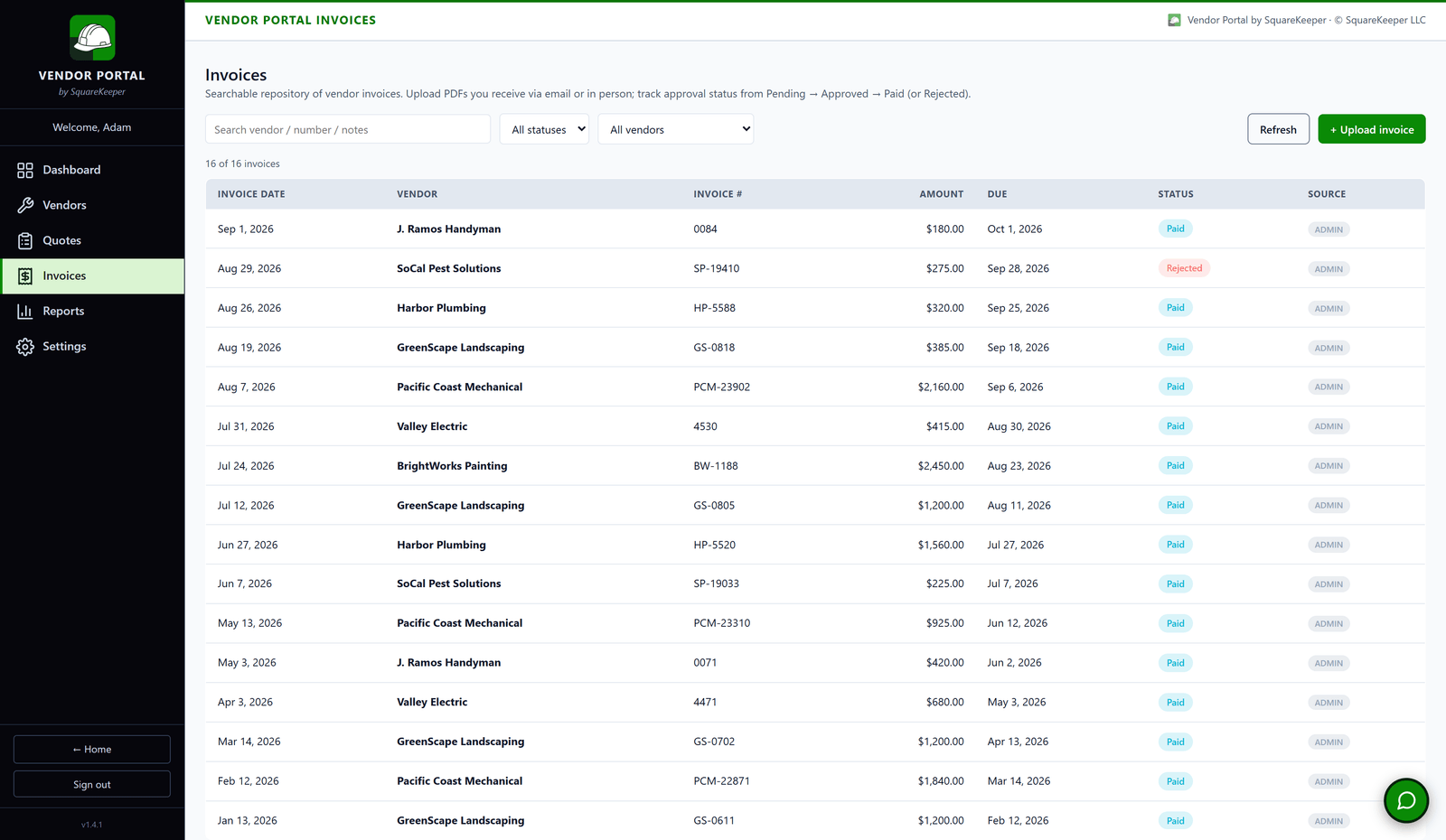Click the Vendor Portal hard hat logo
This screenshot has width=1446, height=840.
click(x=92, y=38)
